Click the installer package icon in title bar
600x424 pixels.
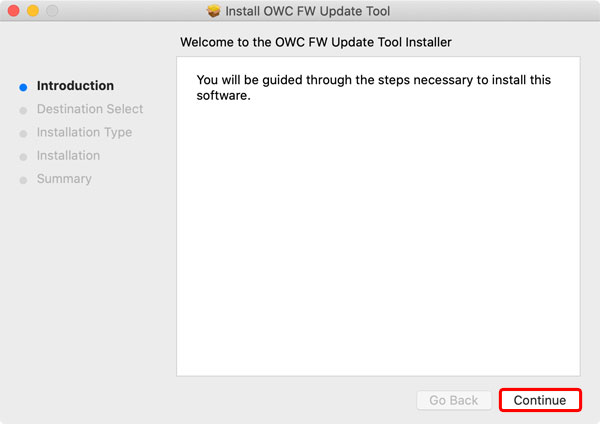pyautogui.click(x=213, y=12)
